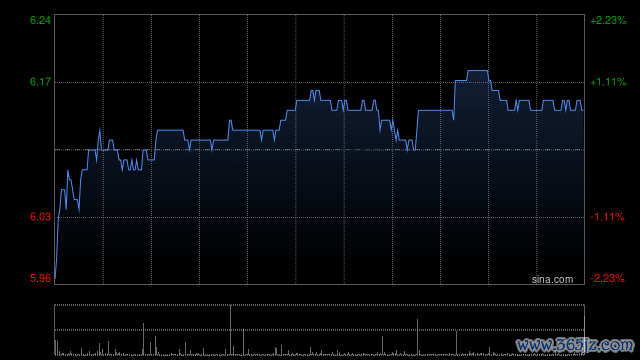The image size is (640, 360).
Task: Click the sina.com source label
Action: click(x=552, y=280)
